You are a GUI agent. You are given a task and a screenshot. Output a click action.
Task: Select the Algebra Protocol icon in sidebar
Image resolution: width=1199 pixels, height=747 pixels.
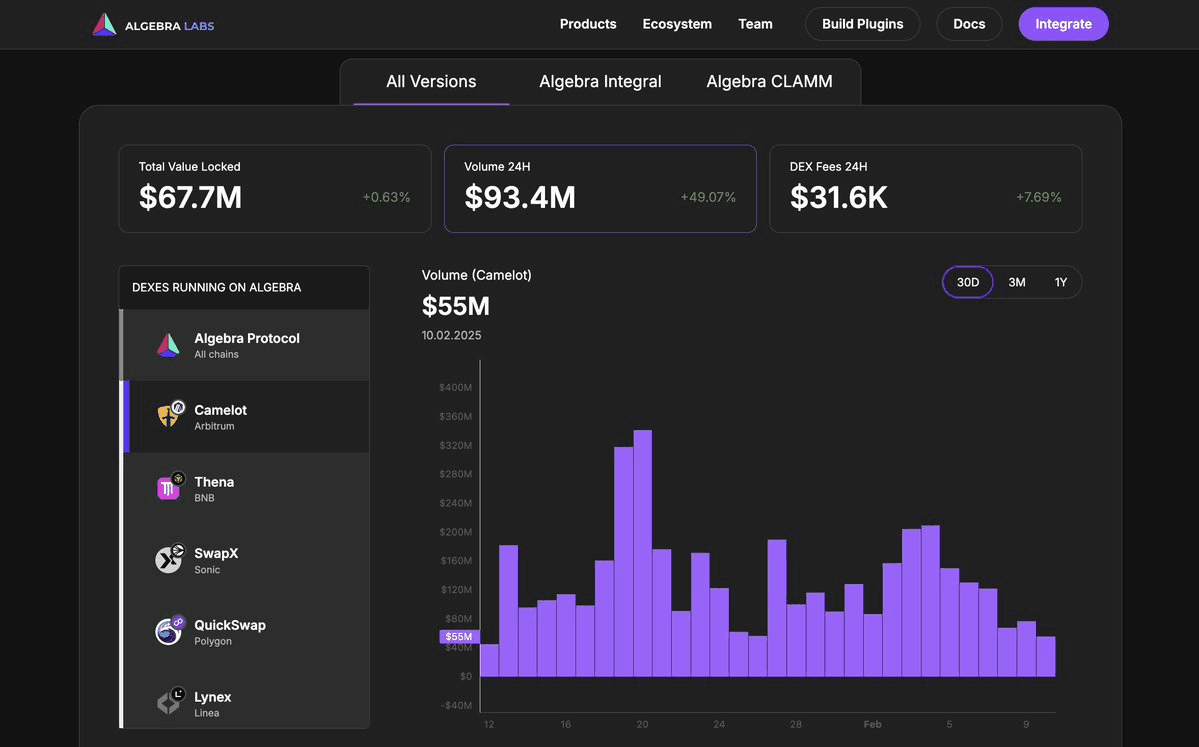[x=167, y=343]
